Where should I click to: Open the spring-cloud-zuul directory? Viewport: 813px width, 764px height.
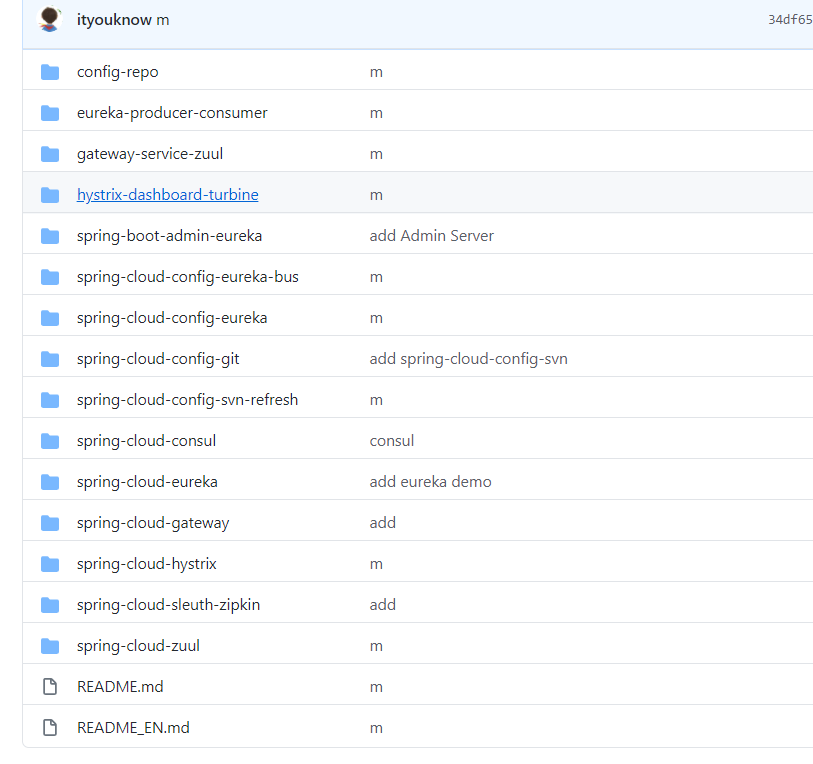point(138,646)
